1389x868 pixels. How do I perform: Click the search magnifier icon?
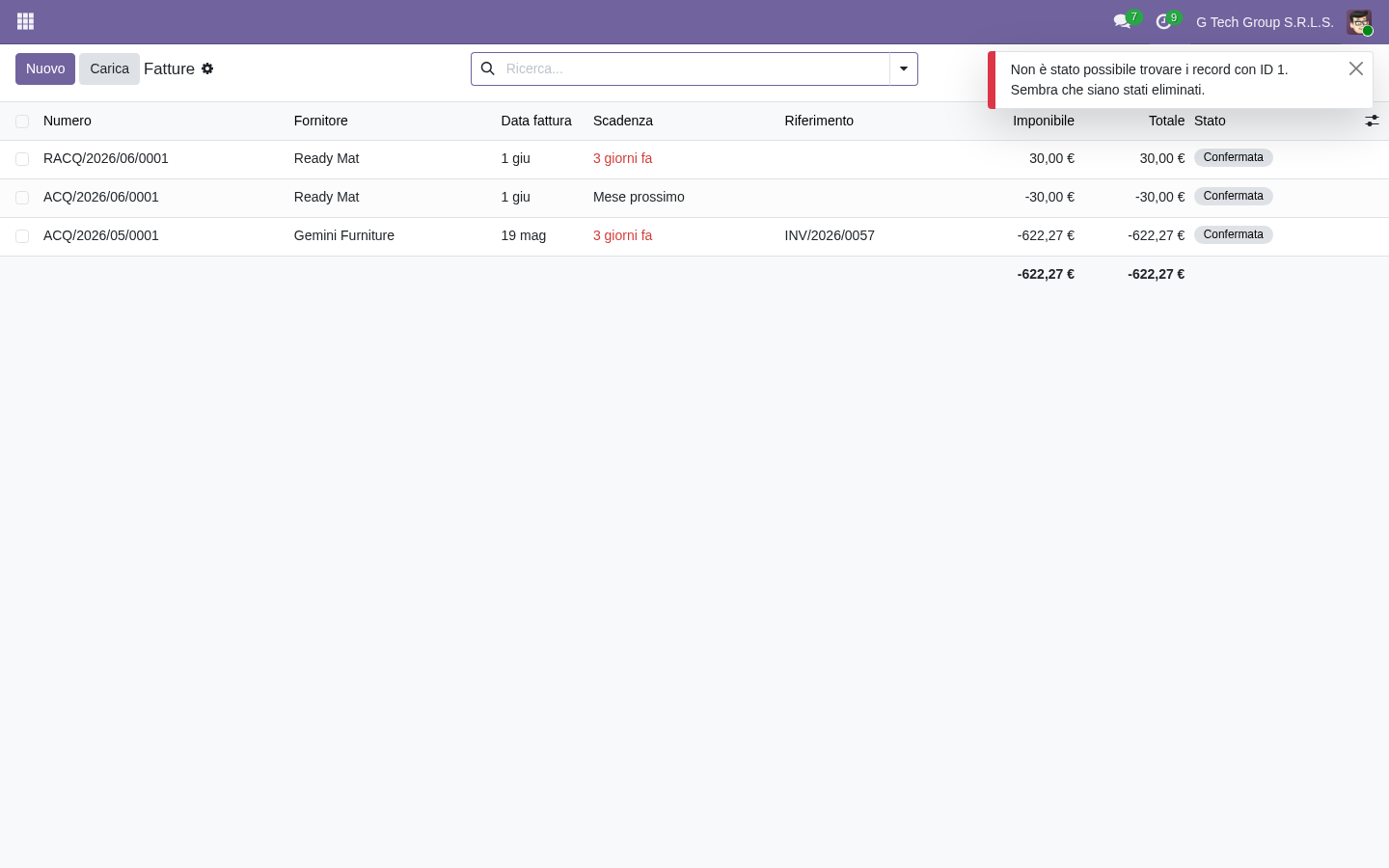tap(488, 68)
